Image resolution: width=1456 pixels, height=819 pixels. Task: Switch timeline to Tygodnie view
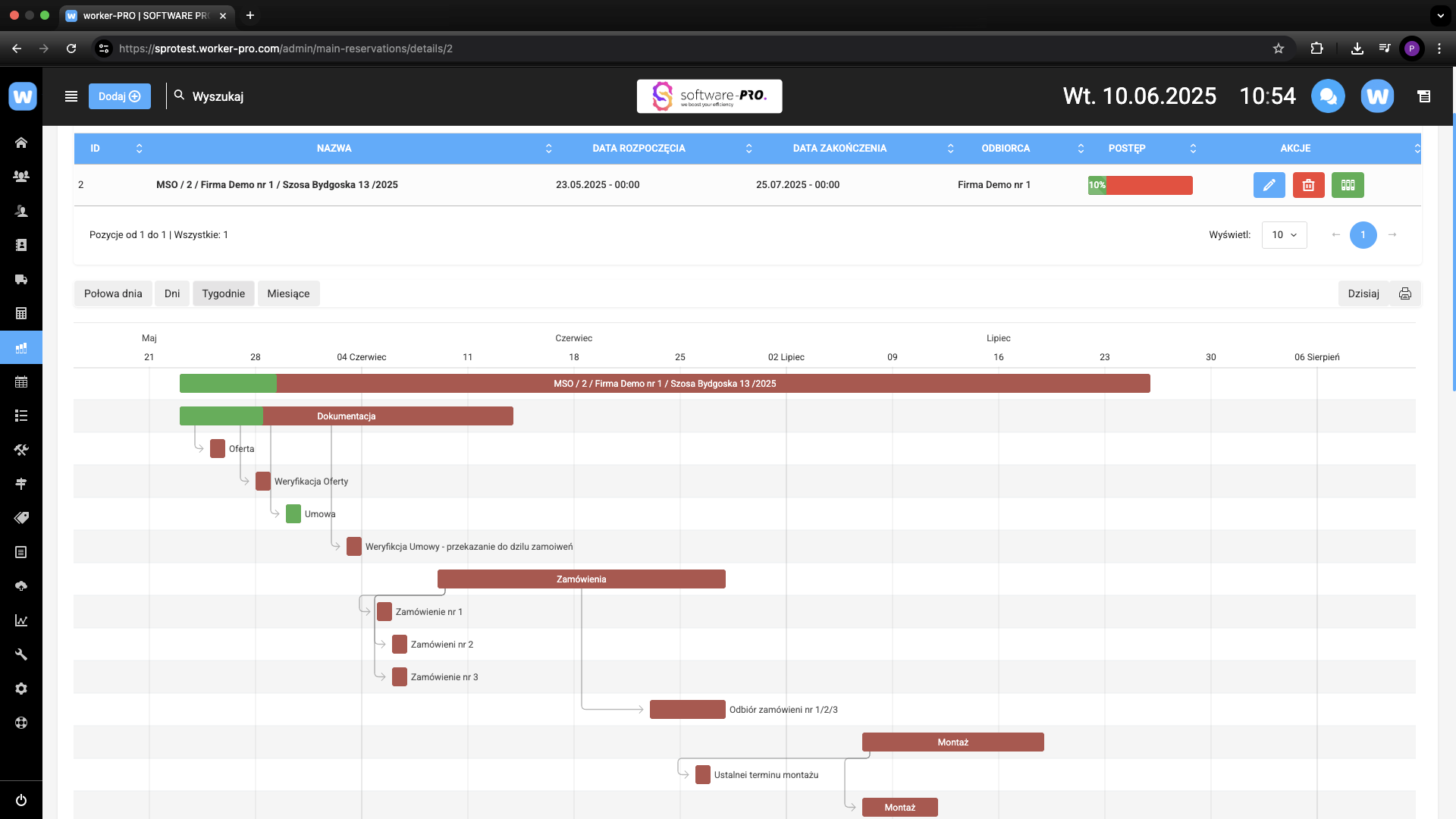pyautogui.click(x=223, y=293)
